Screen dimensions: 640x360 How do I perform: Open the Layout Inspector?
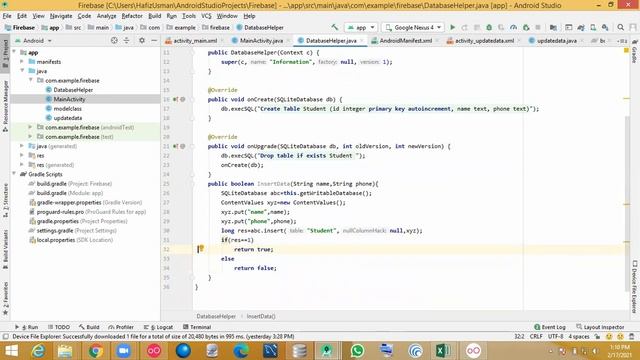[600, 327]
